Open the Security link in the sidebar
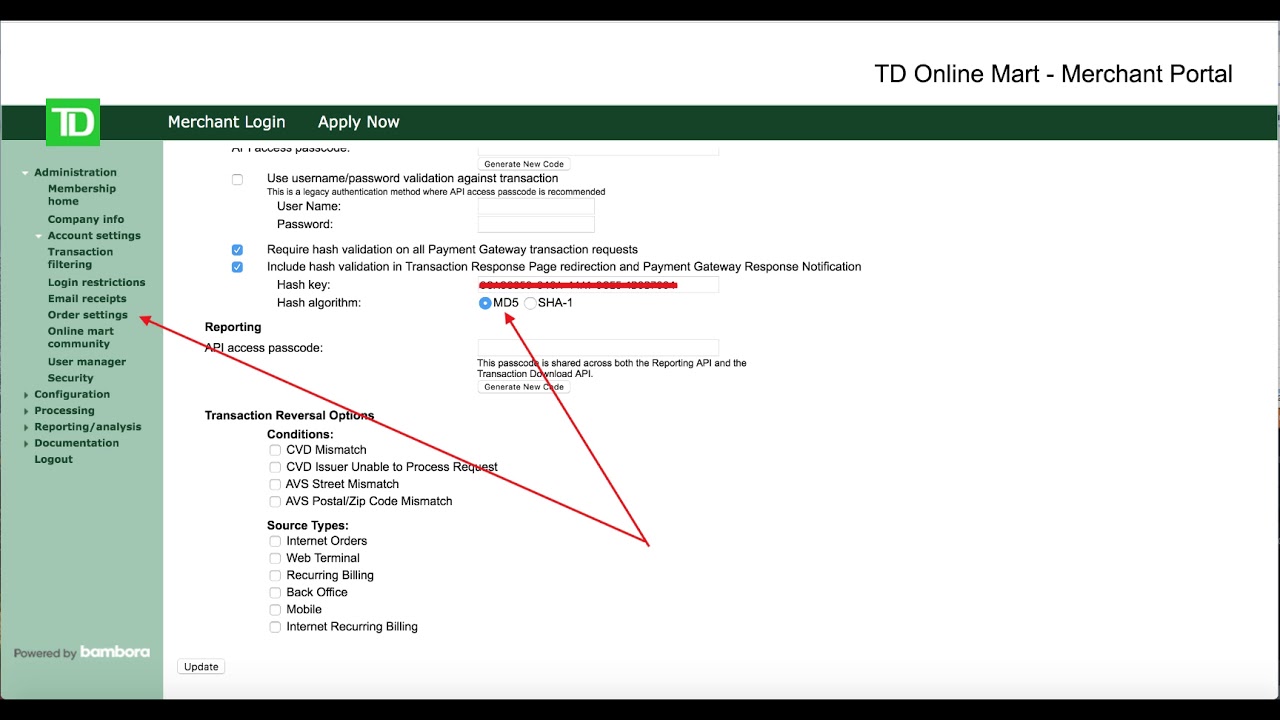The height and width of the screenshot is (720, 1280). tap(70, 378)
